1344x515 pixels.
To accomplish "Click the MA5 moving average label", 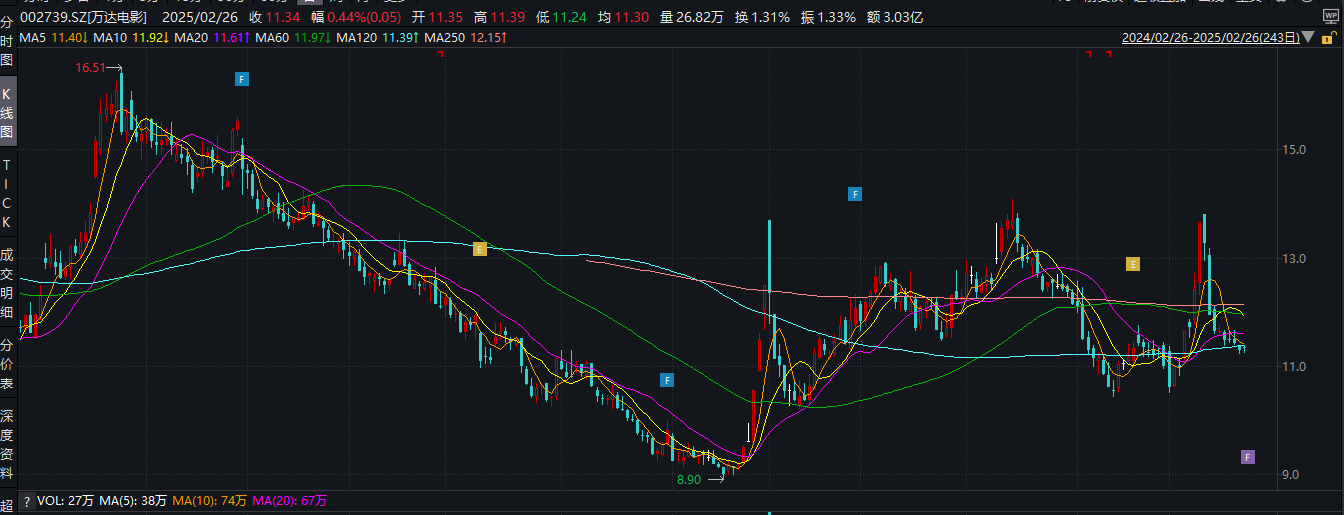I will coord(33,38).
